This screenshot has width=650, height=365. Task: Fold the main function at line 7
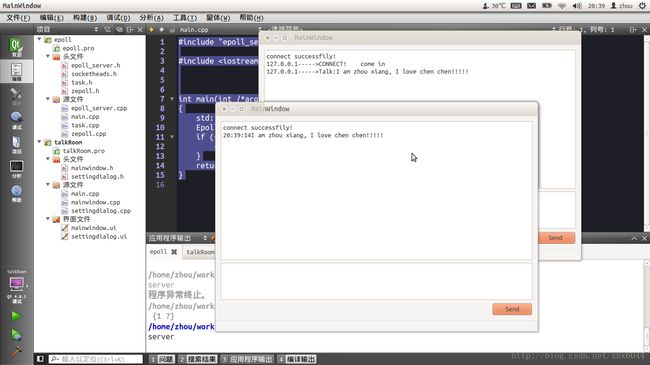[x=172, y=99]
